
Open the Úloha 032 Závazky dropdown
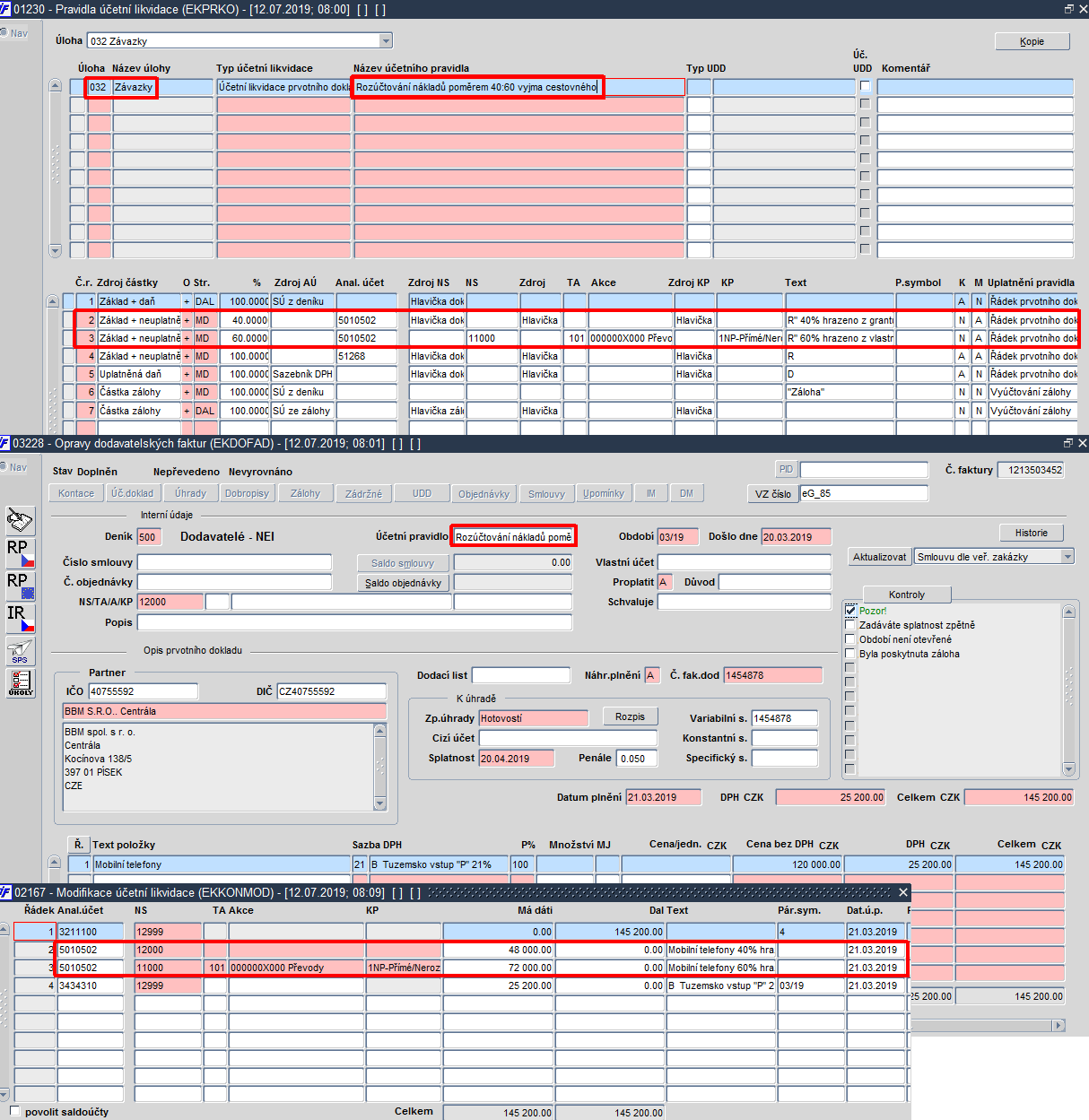point(386,40)
